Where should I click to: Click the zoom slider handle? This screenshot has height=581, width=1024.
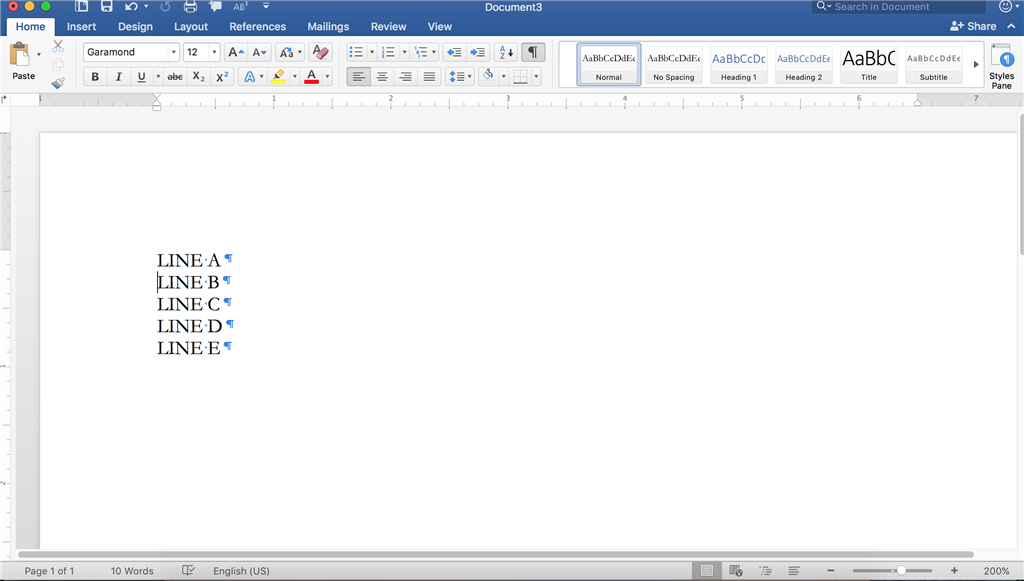tap(901, 571)
